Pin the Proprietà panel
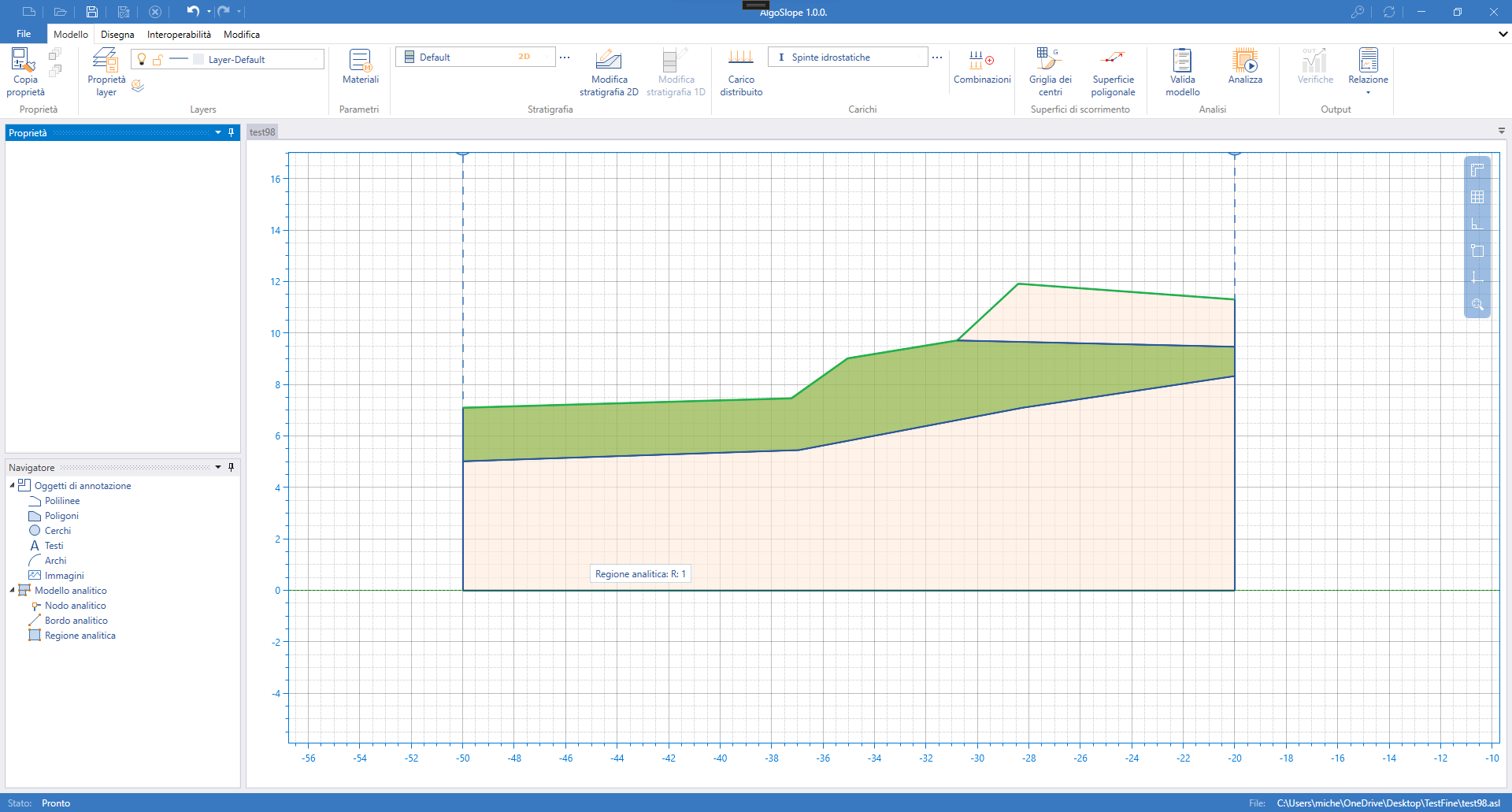The width and height of the screenshot is (1512, 812). [x=231, y=132]
